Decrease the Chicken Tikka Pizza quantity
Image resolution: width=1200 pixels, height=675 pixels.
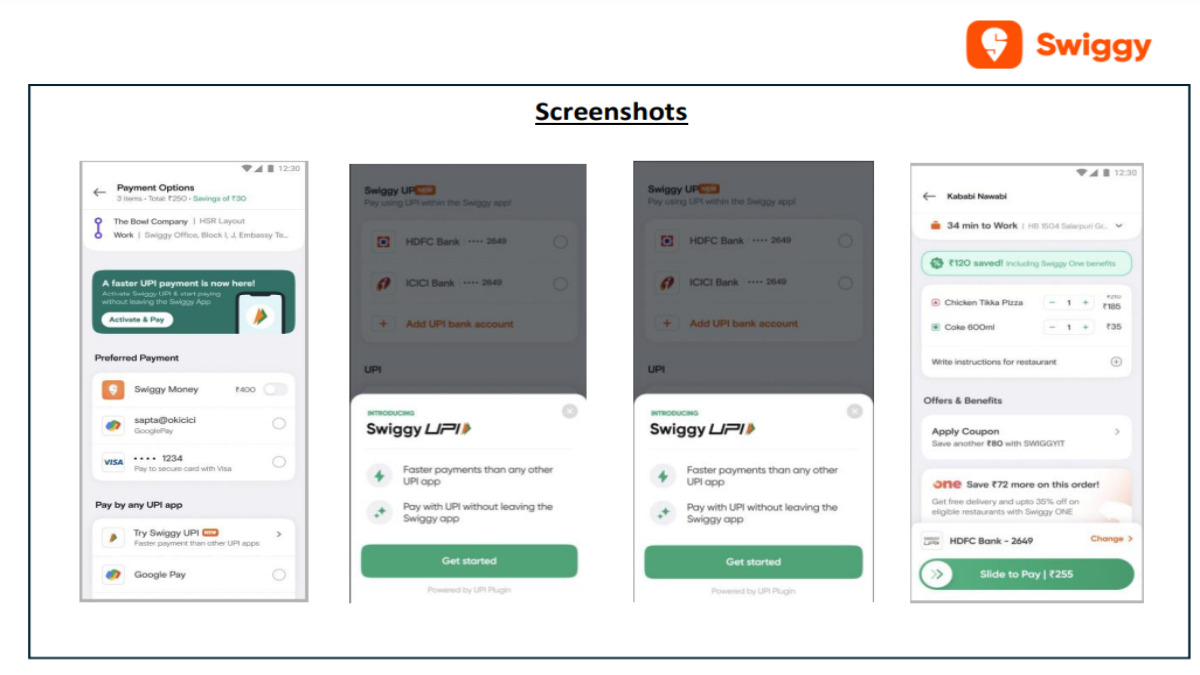(1051, 302)
